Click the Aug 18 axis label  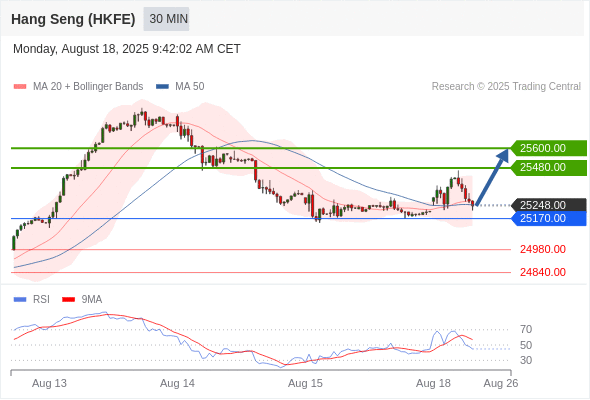click(433, 383)
